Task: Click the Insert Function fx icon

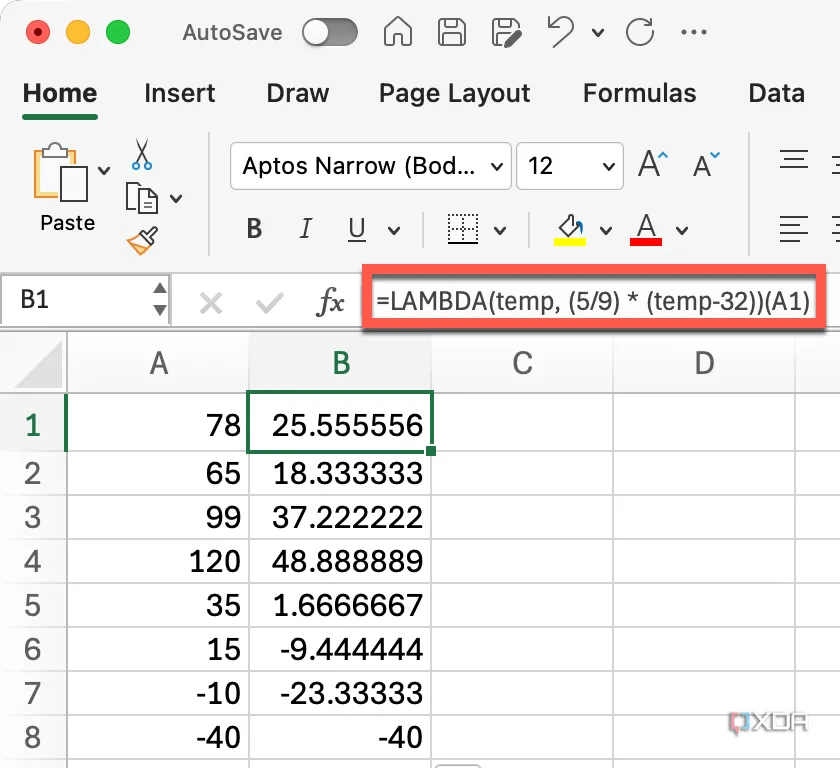Action: point(330,301)
